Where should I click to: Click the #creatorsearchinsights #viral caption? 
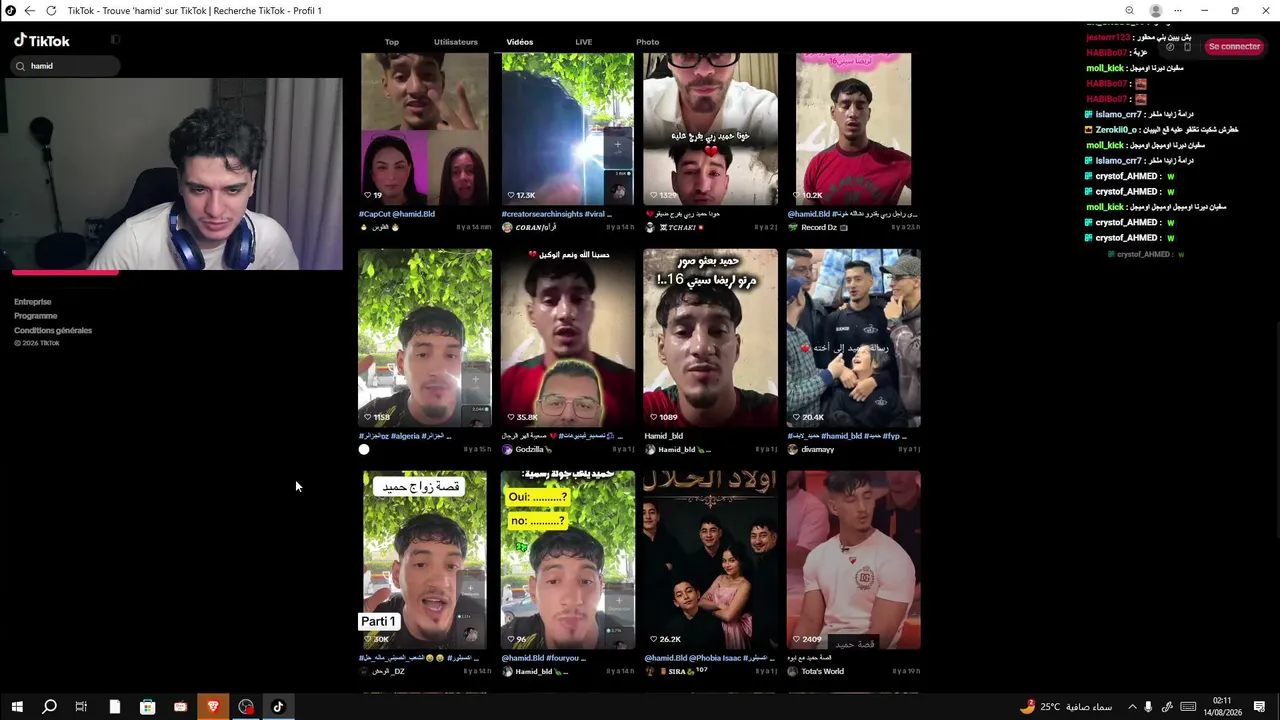pyautogui.click(x=556, y=214)
